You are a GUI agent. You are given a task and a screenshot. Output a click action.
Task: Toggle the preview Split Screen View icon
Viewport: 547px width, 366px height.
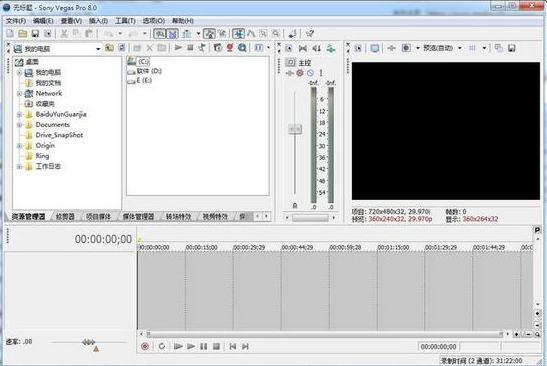pyautogui.click(x=406, y=48)
